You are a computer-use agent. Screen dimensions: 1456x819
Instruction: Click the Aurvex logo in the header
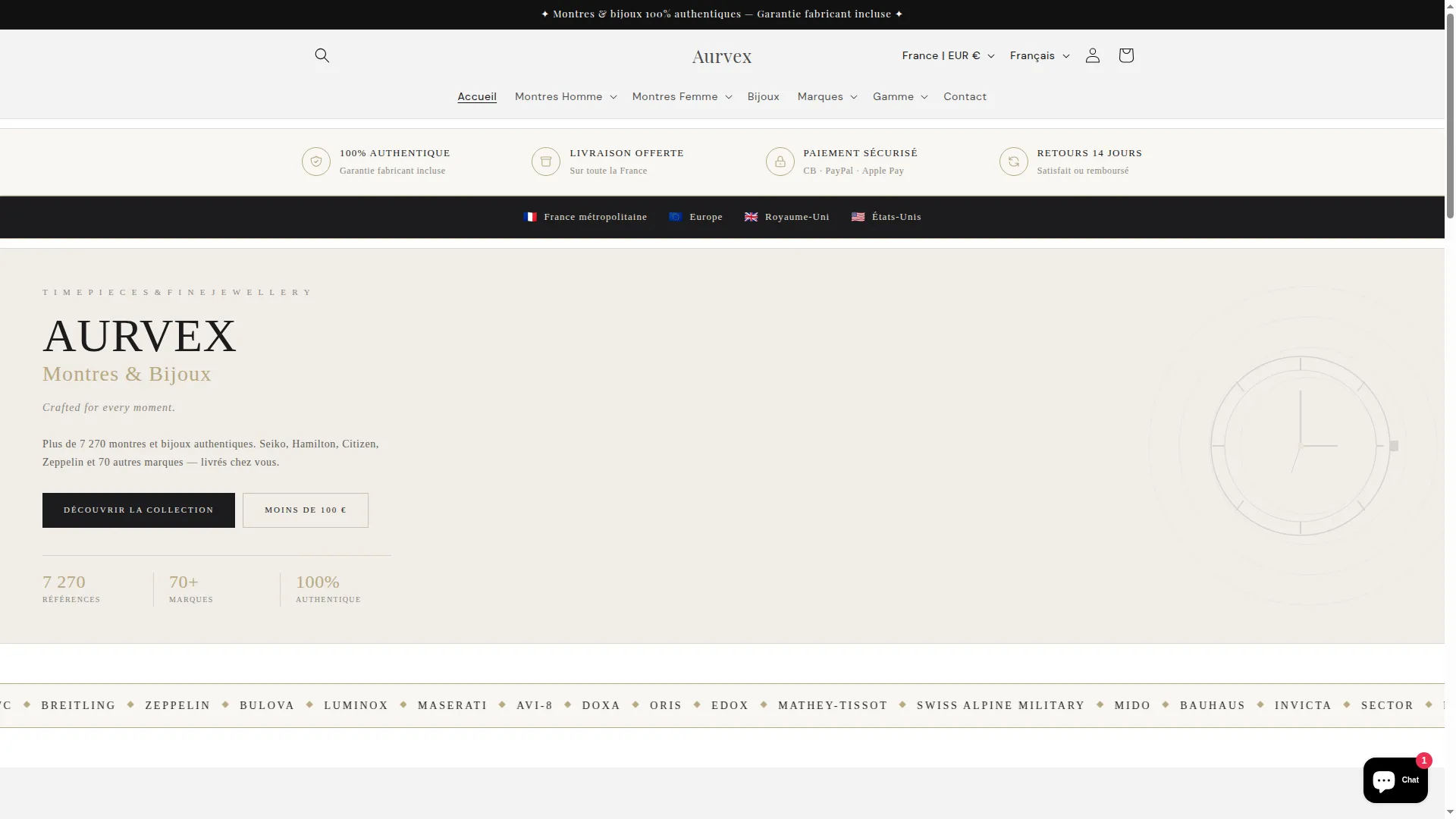pyautogui.click(x=721, y=56)
